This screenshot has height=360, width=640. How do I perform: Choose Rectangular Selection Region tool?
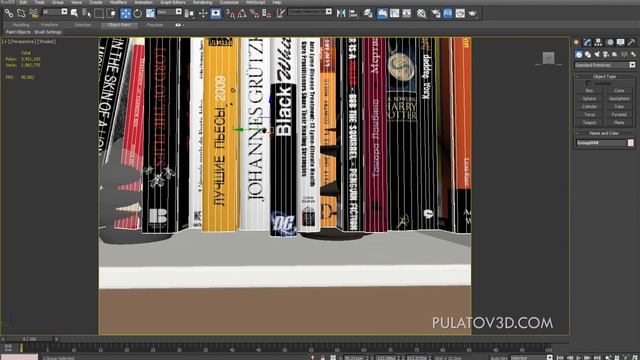pyautogui.click(x=99, y=13)
